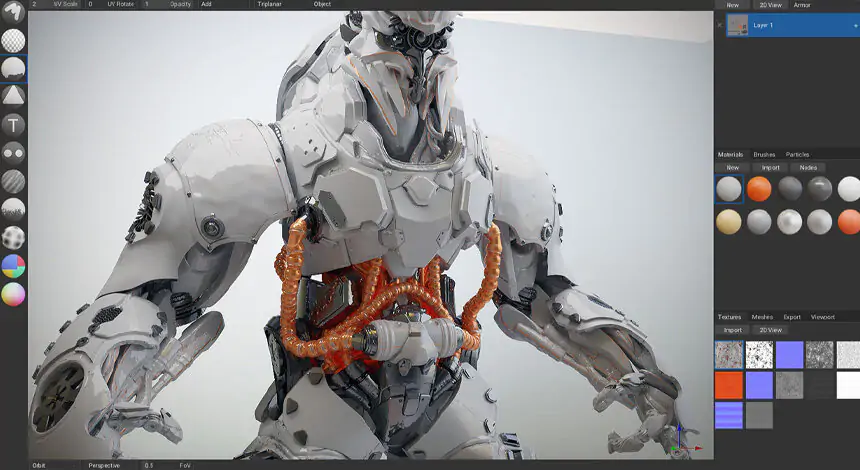Select the Text tool with T icon
This screenshot has height=470, width=860.
coord(14,125)
